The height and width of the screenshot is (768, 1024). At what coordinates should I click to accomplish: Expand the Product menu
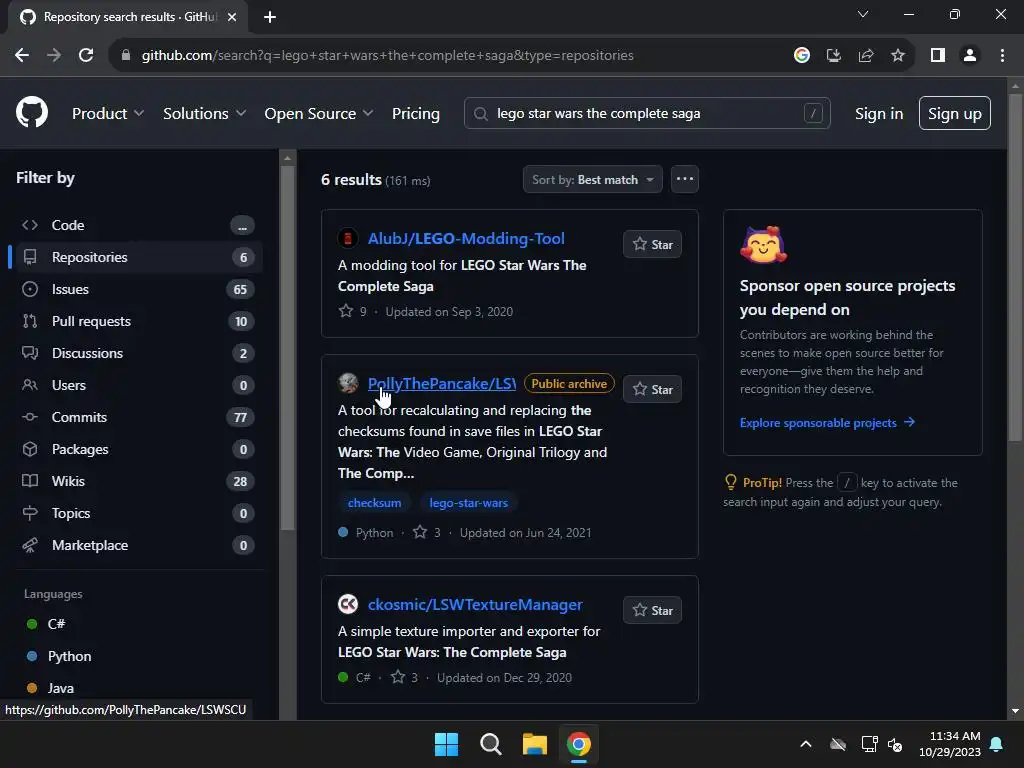(x=108, y=114)
